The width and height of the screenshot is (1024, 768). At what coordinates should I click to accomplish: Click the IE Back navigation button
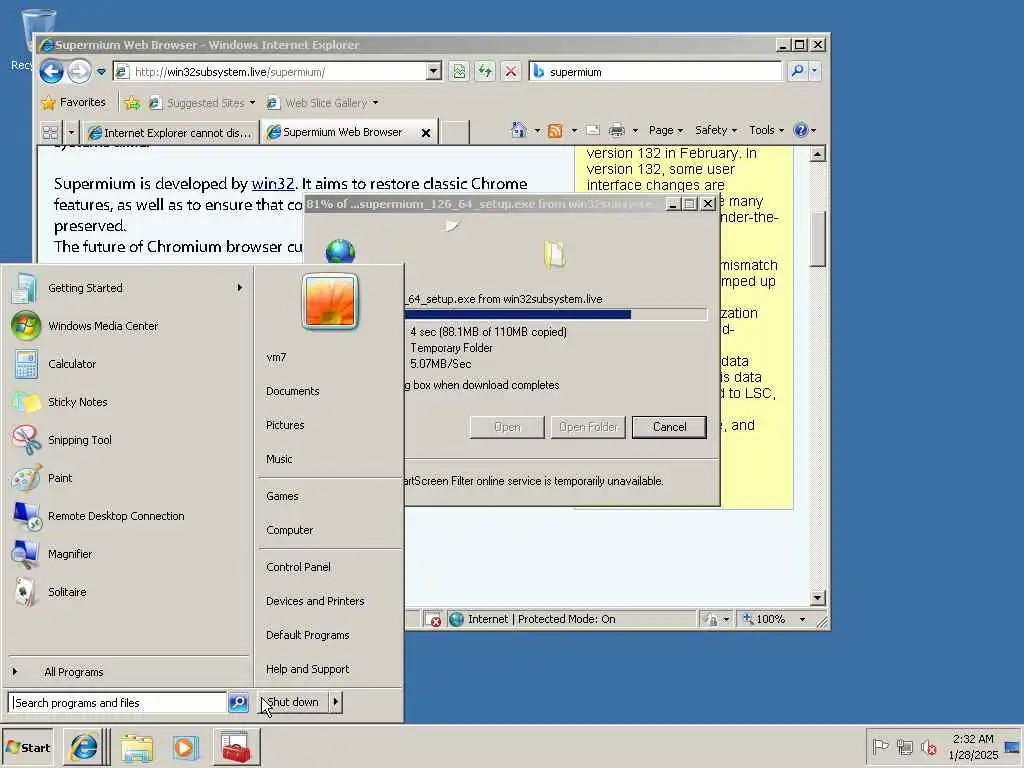[52, 71]
